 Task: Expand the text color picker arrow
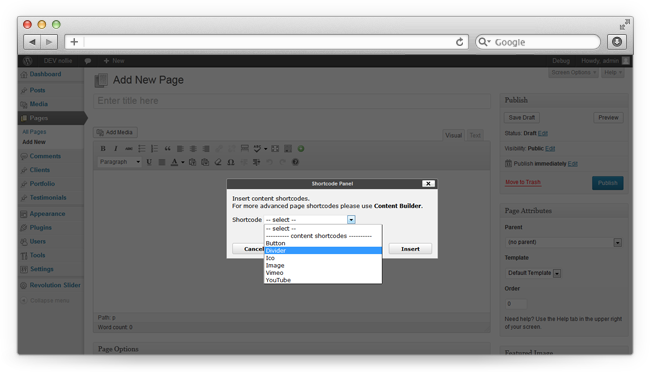[182, 162]
